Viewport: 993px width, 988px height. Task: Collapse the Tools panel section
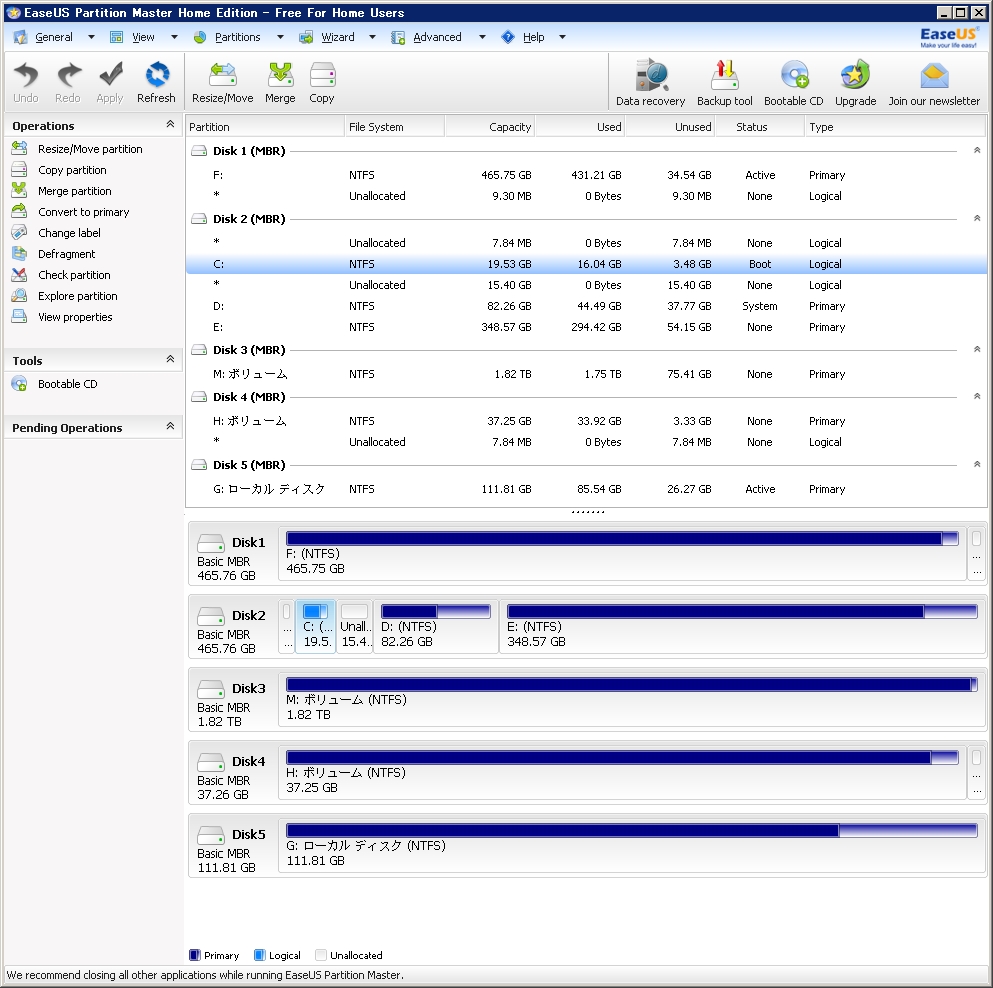click(x=170, y=360)
